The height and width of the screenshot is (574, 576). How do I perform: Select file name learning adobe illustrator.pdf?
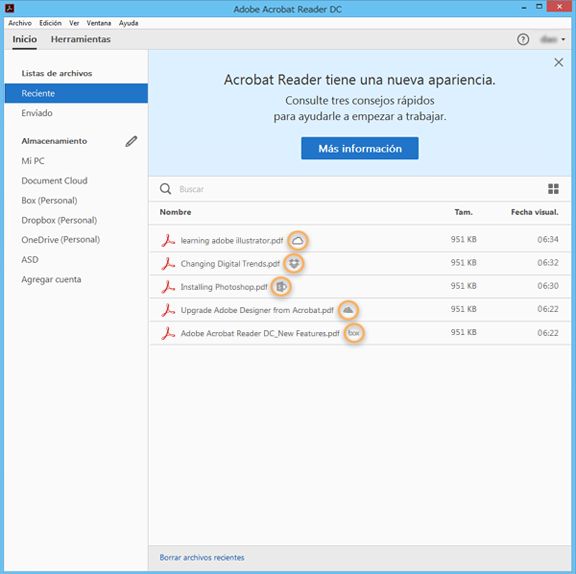tap(232, 241)
